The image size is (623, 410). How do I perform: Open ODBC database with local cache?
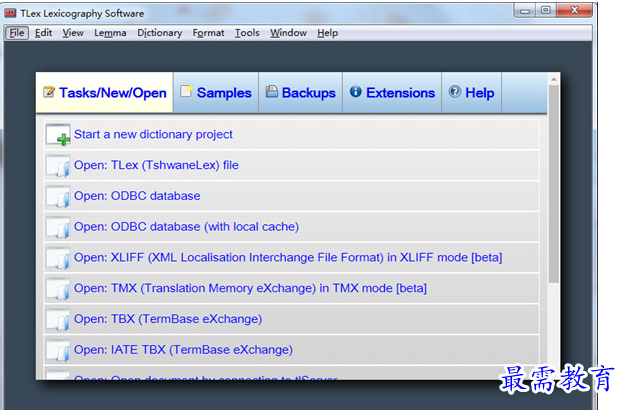tap(186, 227)
